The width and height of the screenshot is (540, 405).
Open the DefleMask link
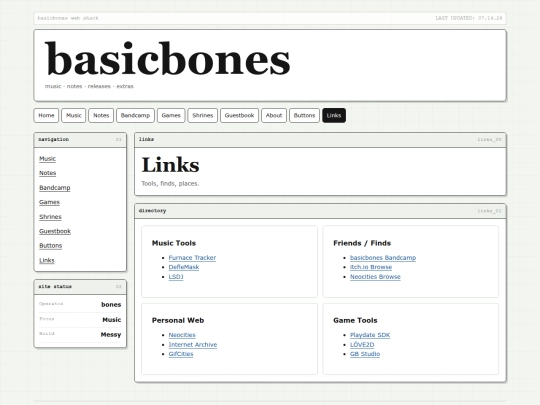coord(184,267)
